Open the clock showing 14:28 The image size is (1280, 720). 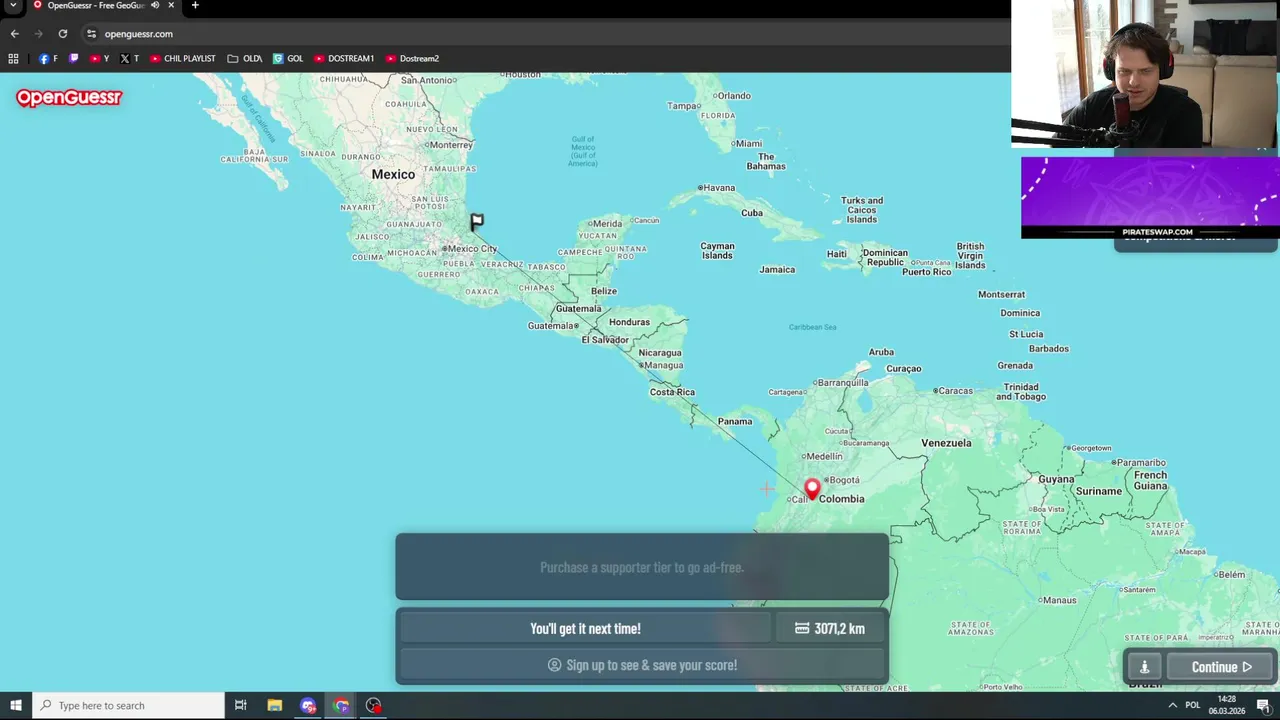(1227, 705)
